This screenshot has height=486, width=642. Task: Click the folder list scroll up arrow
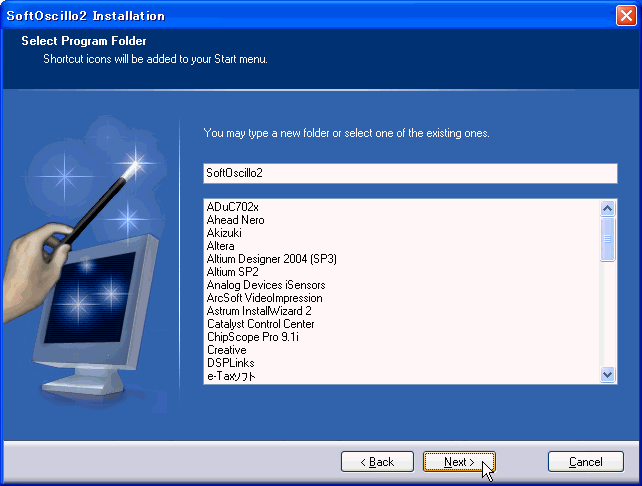(608, 209)
